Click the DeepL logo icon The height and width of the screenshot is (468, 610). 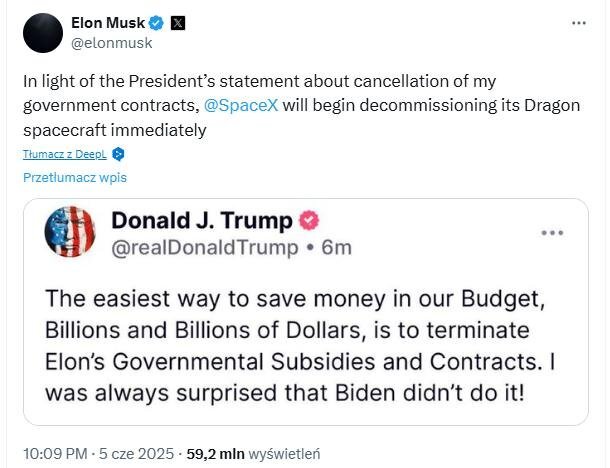click(118, 154)
